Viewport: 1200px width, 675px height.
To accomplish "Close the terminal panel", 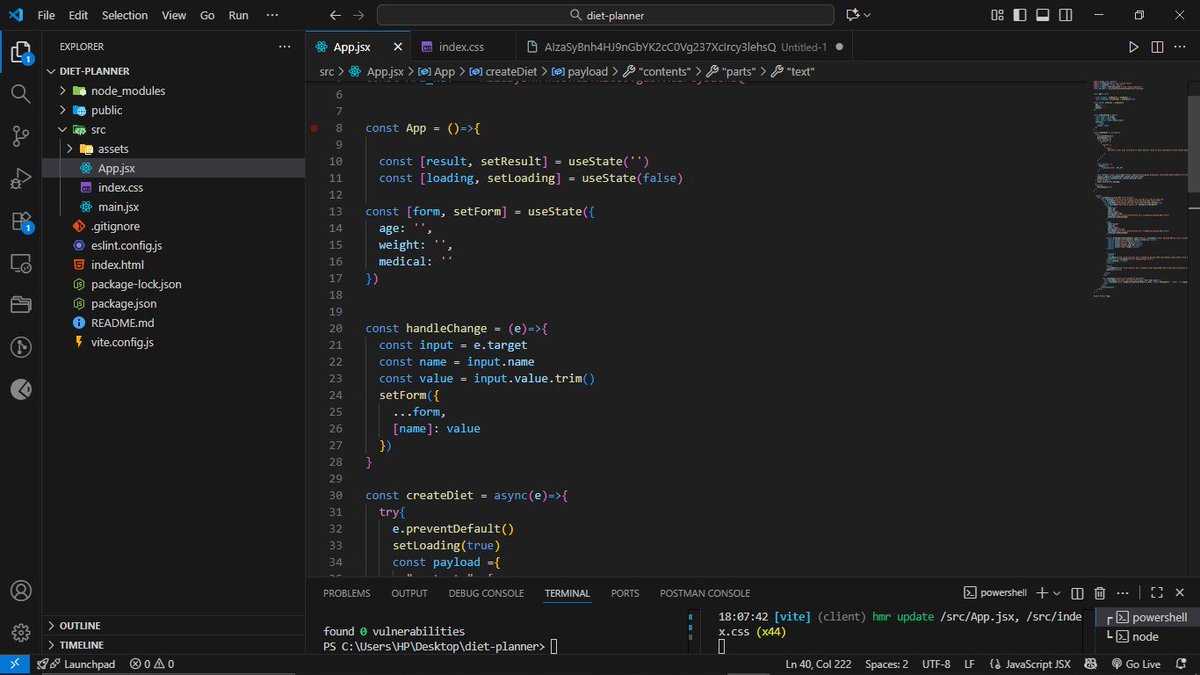I will [x=1180, y=593].
